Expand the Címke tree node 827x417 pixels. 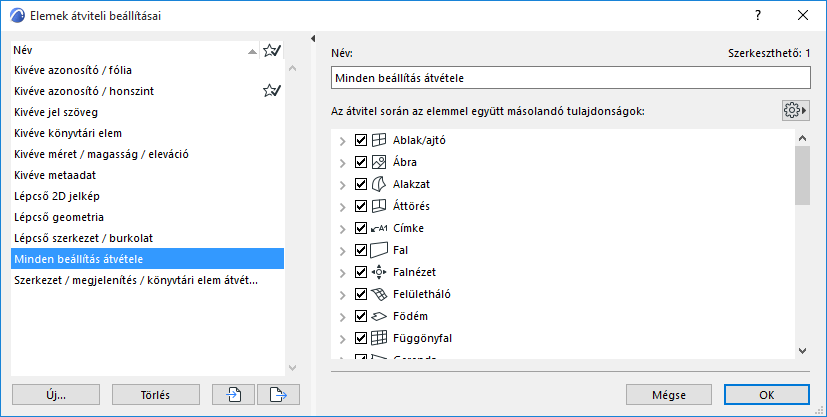coord(343,228)
